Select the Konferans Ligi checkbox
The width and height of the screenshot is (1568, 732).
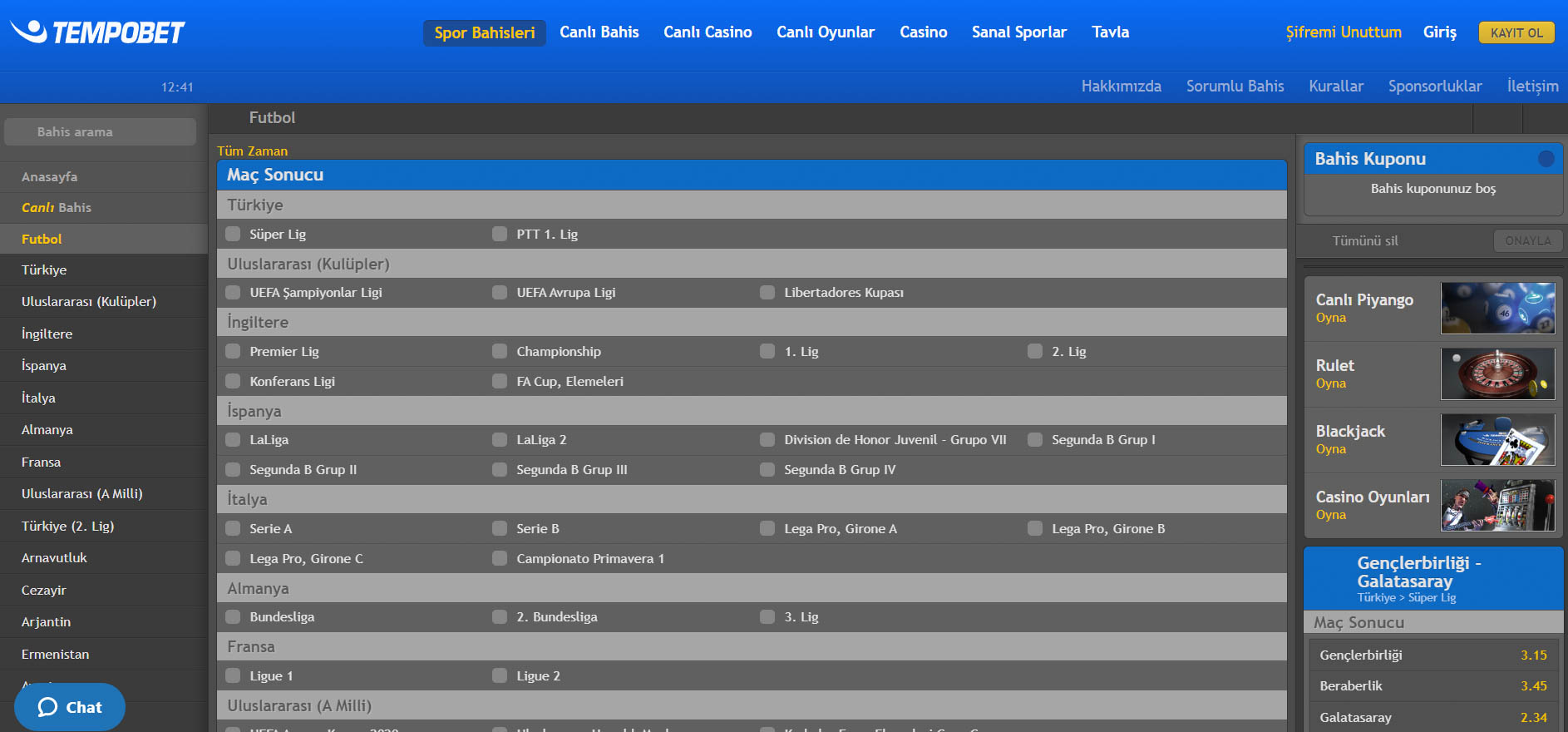point(233,381)
